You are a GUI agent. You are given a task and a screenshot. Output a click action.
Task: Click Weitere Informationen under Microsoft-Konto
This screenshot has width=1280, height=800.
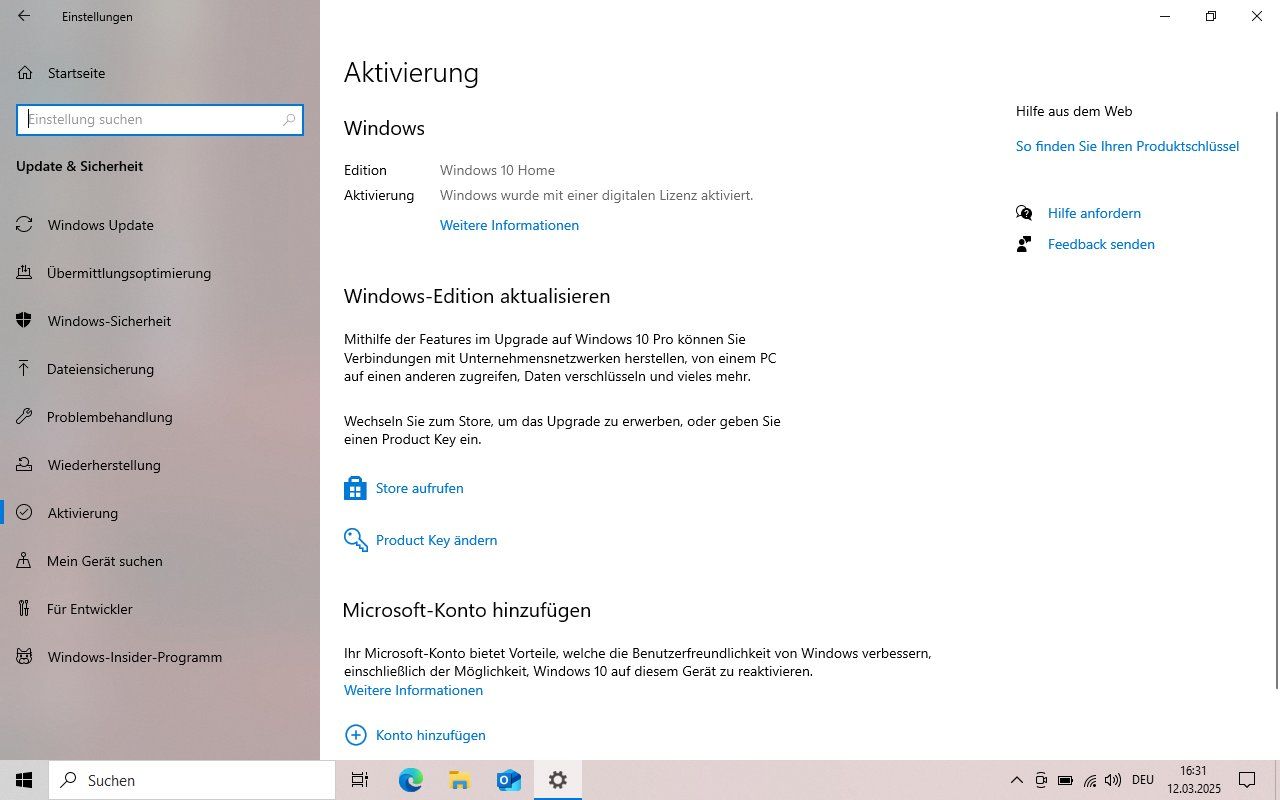click(x=413, y=690)
